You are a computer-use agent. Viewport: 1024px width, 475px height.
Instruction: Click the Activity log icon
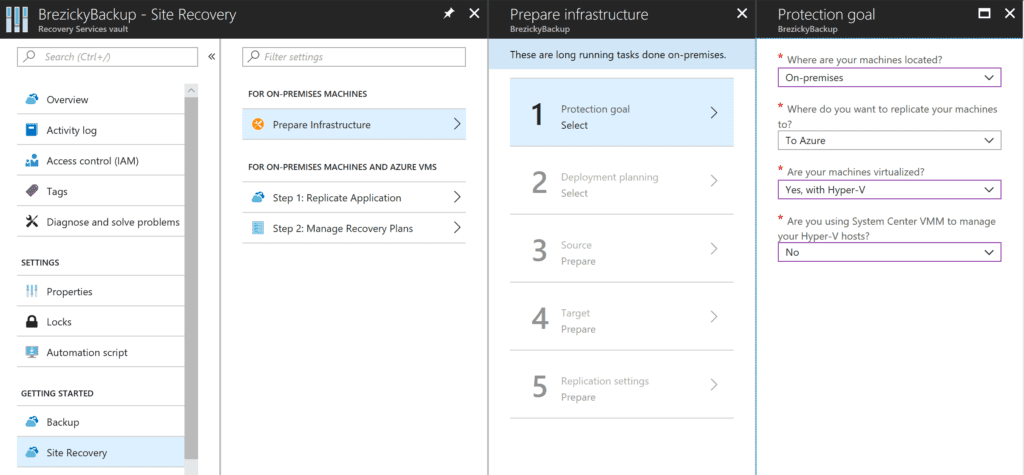[31, 130]
